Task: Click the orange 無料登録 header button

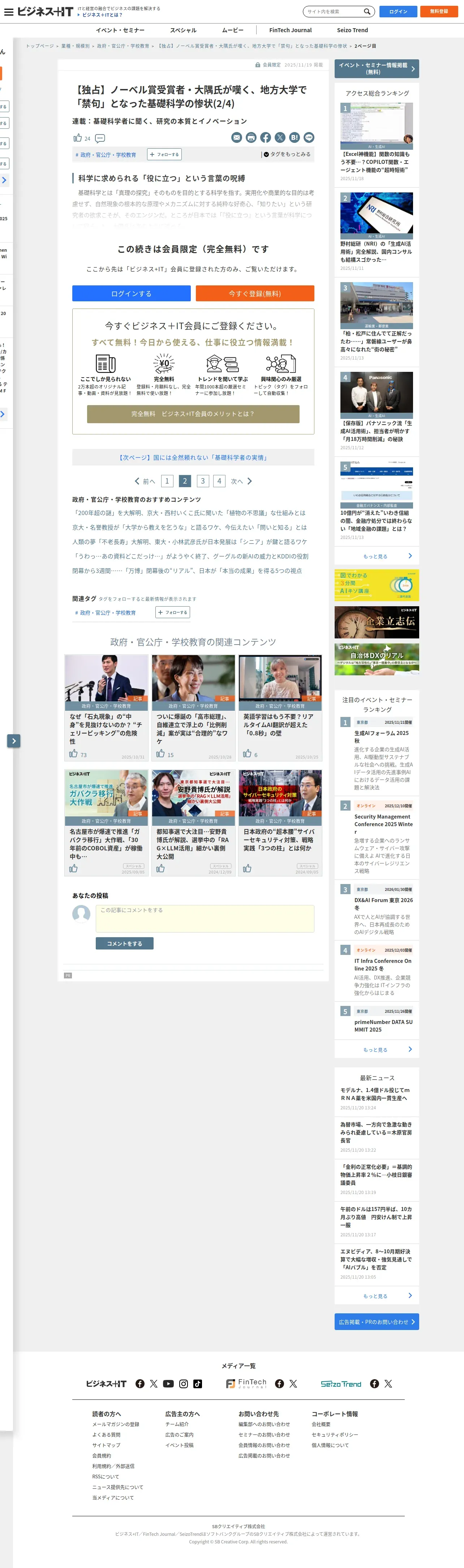Action: (x=439, y=12)
